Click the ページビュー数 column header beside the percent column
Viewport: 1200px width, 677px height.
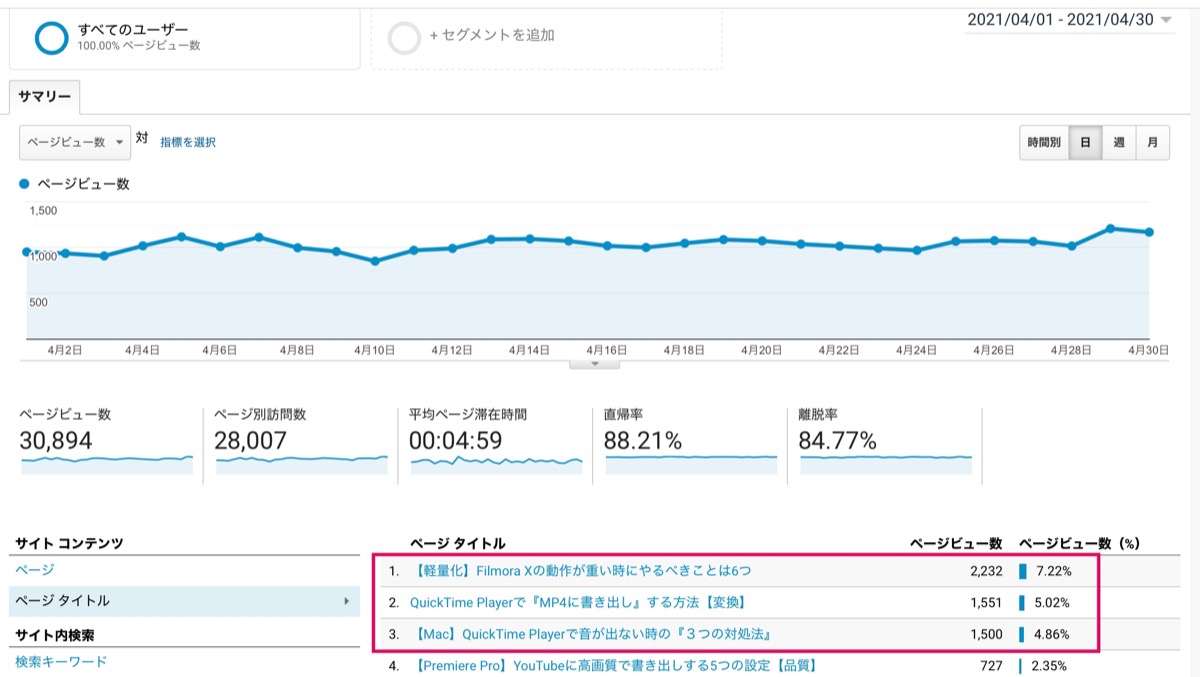click(x=956, y=543)
